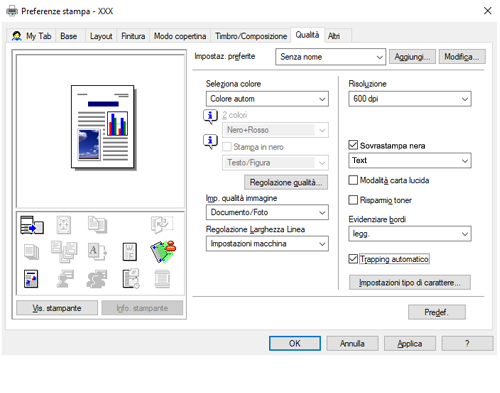Click the grayed stacked paper sheets icon

point(31,252)
